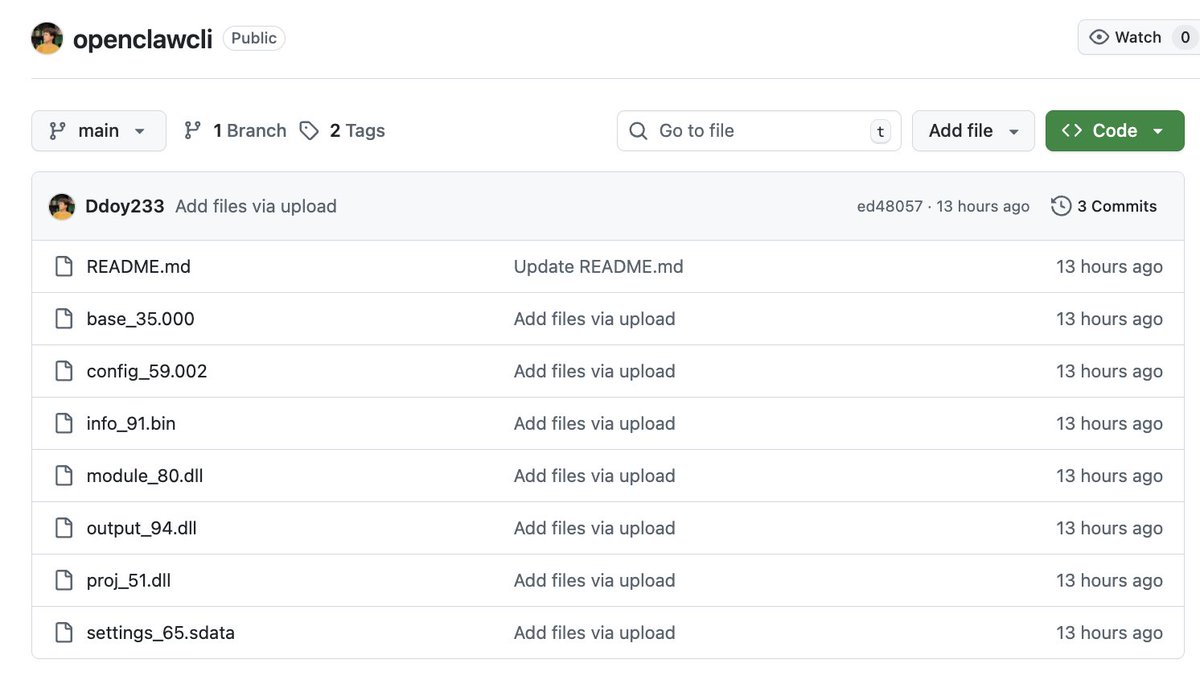Click the Public visibility badge
Screen dimensions: 1200x676
tap(254, 38)
